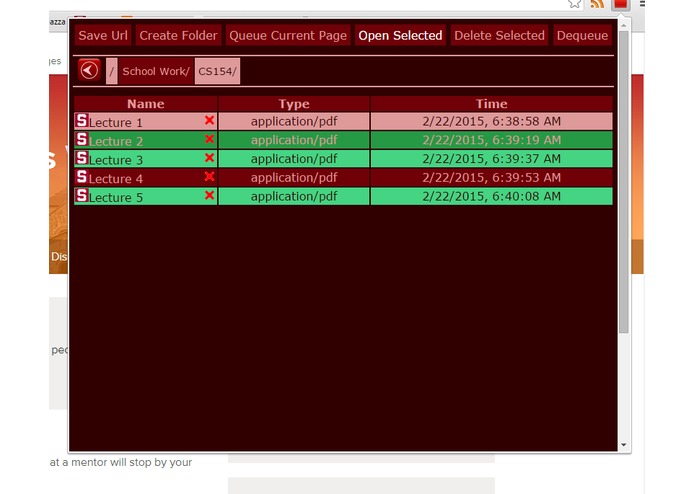The height and width of the screenshot is (494, 695).
Task: Delete Lecture 1 with its red X
Action: tap(210, 120)
